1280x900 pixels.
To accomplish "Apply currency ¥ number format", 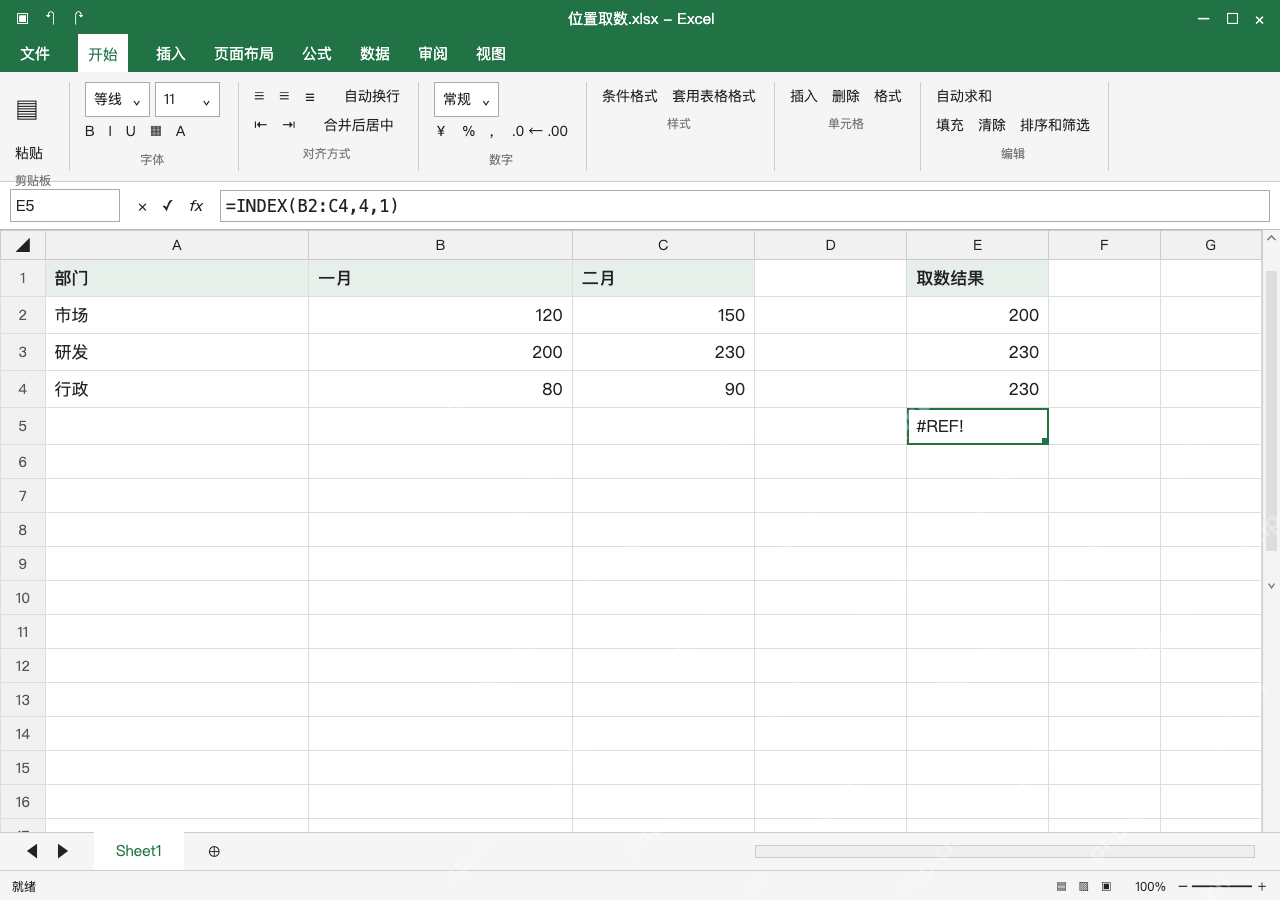I will [x=441, y=131].
